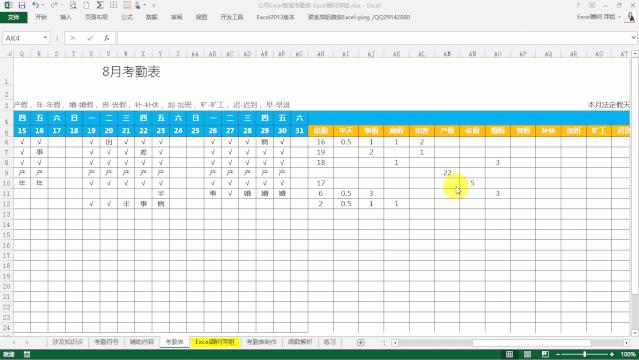Open the 审阅 (Review) ribbon tab
Viewport: 639px width, 360px height.
pos(176,17)
